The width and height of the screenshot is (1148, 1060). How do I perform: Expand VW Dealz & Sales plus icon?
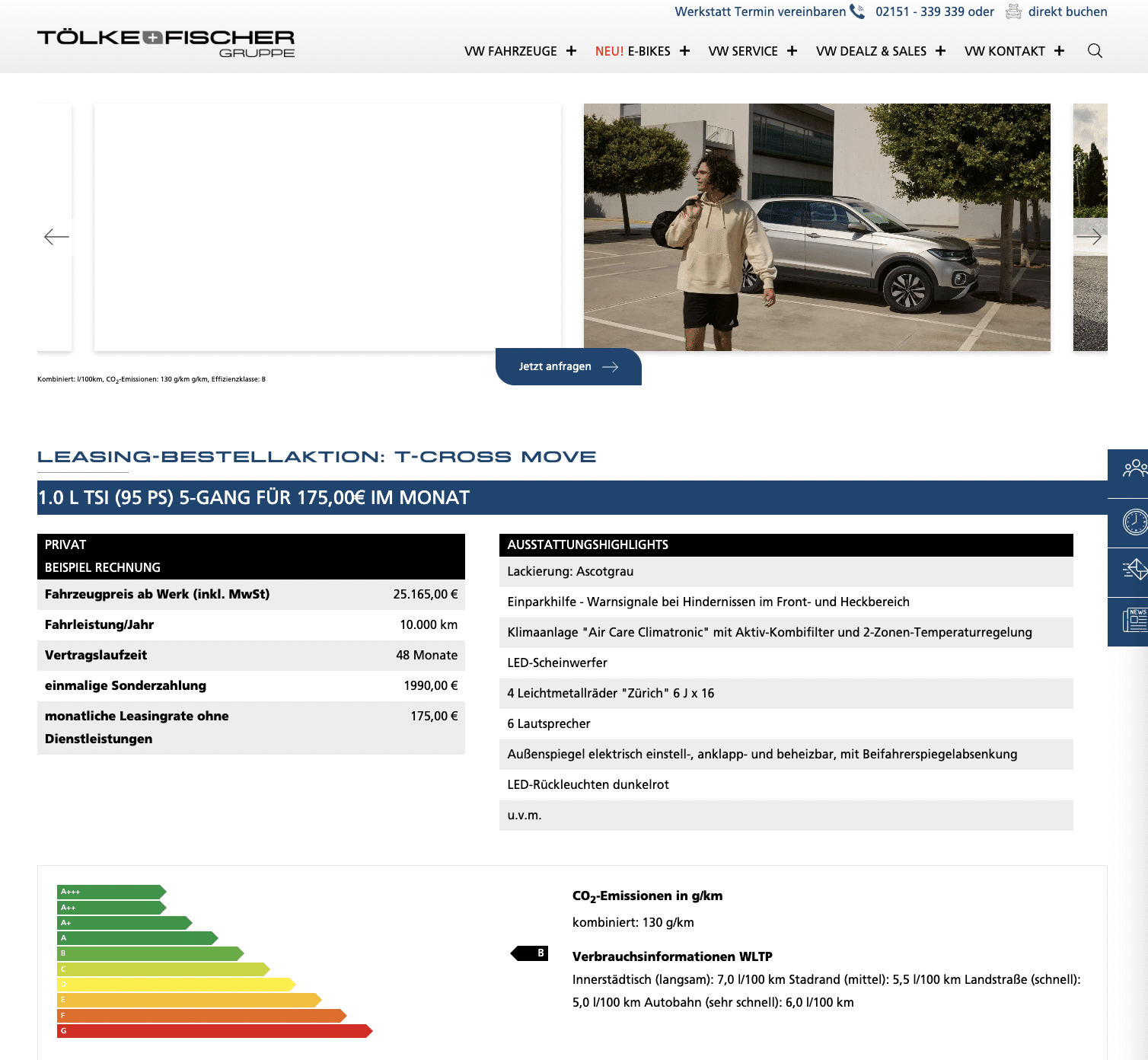[x=940, y=51]
